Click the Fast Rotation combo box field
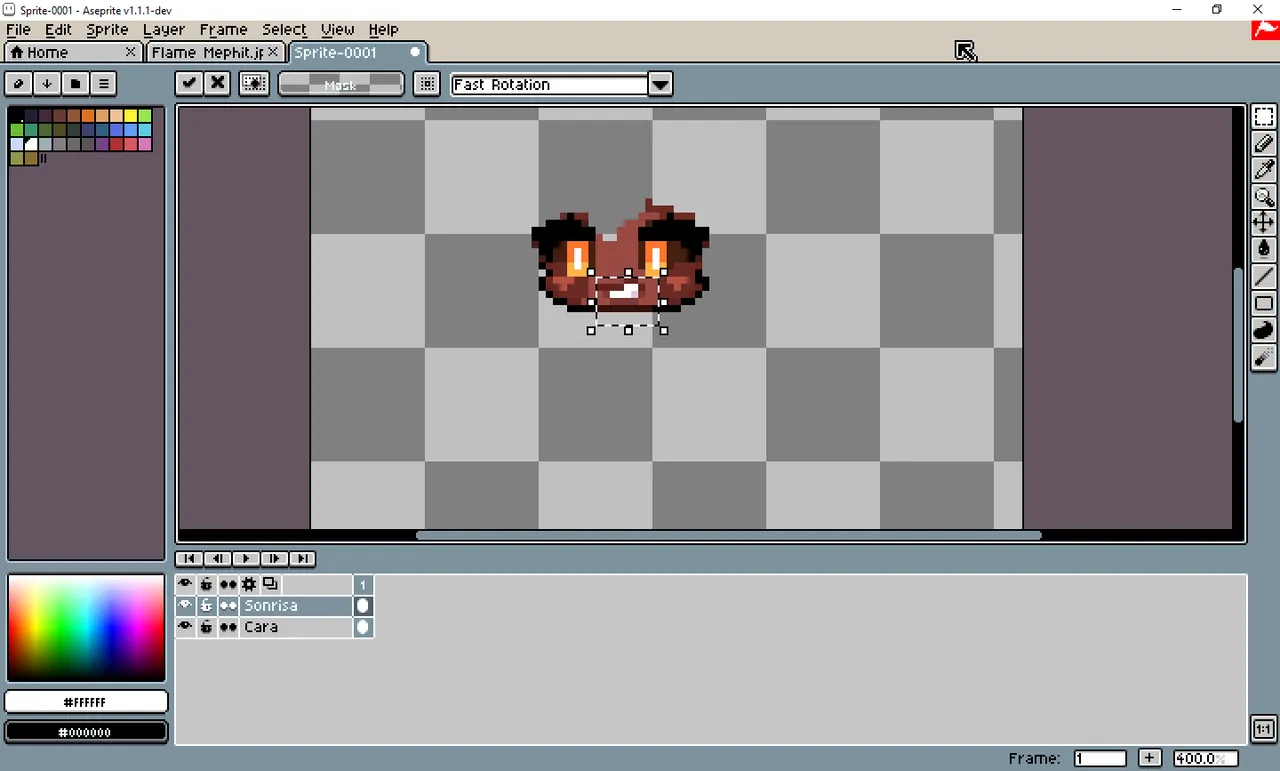 tap(550, 85)
